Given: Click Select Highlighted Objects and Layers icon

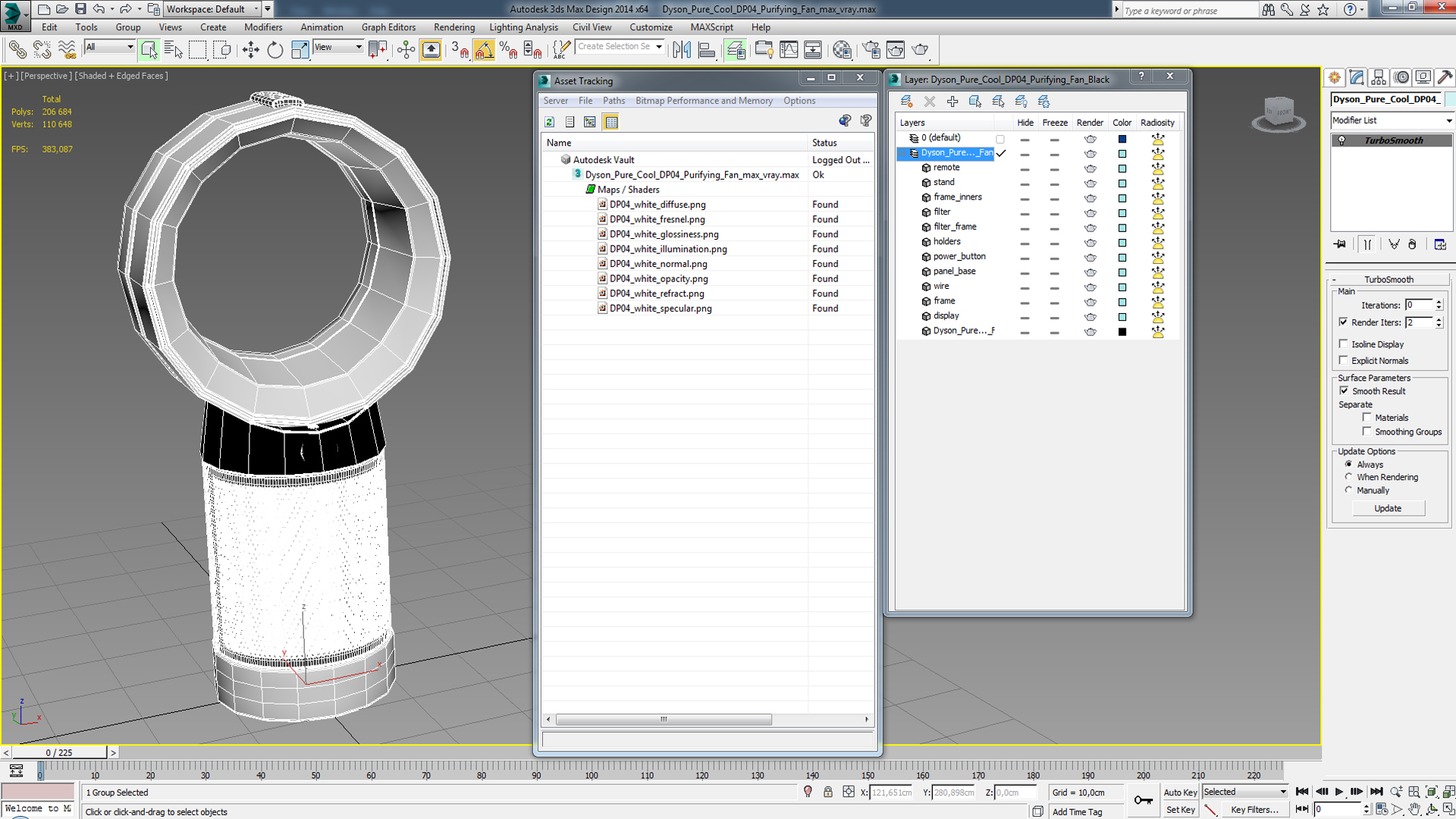Looking at the screenshot, I should point(975,101).
